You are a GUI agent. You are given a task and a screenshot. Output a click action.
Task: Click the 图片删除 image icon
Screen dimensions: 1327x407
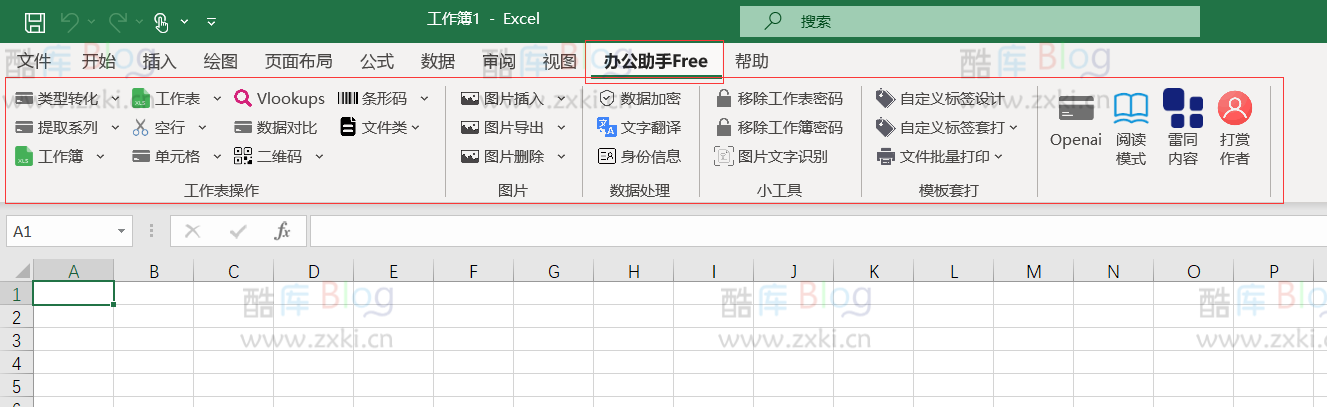[x=470, y=156]
